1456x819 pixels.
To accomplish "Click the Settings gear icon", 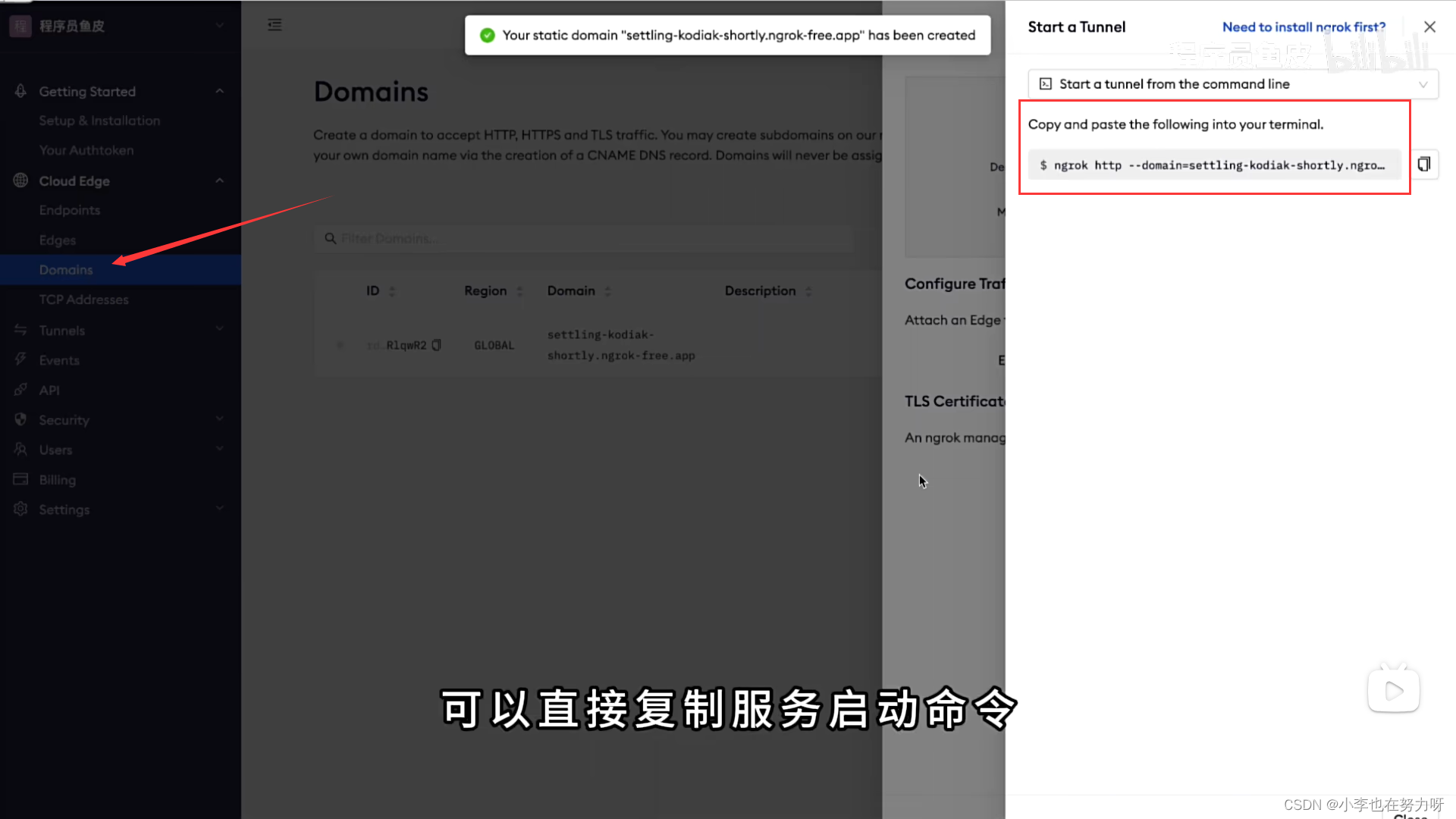I will (20, 509).
